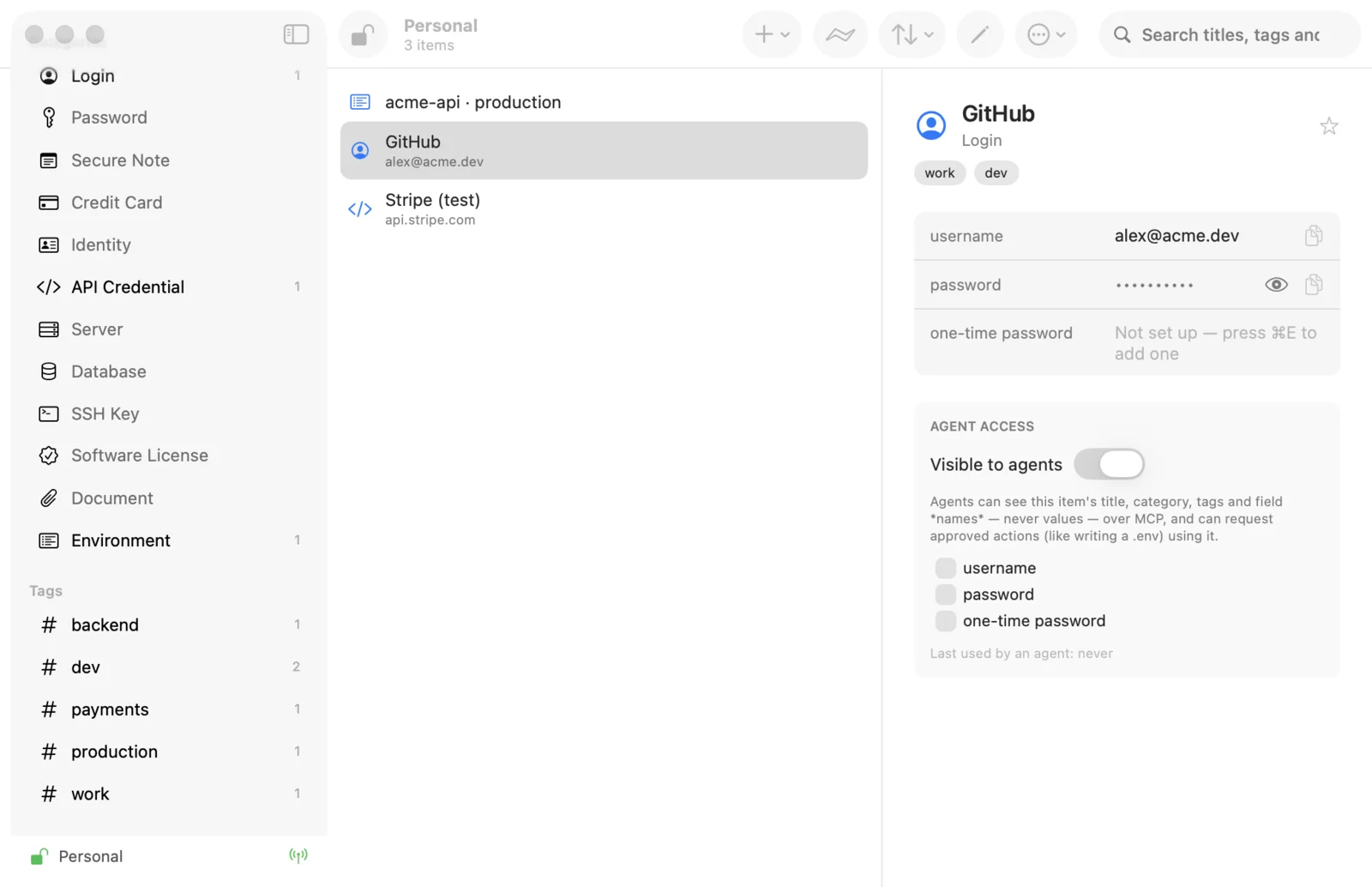Viewport: 1372px width, 887px height.
Task: Select the Password category
Action: [x=169, y=118]
